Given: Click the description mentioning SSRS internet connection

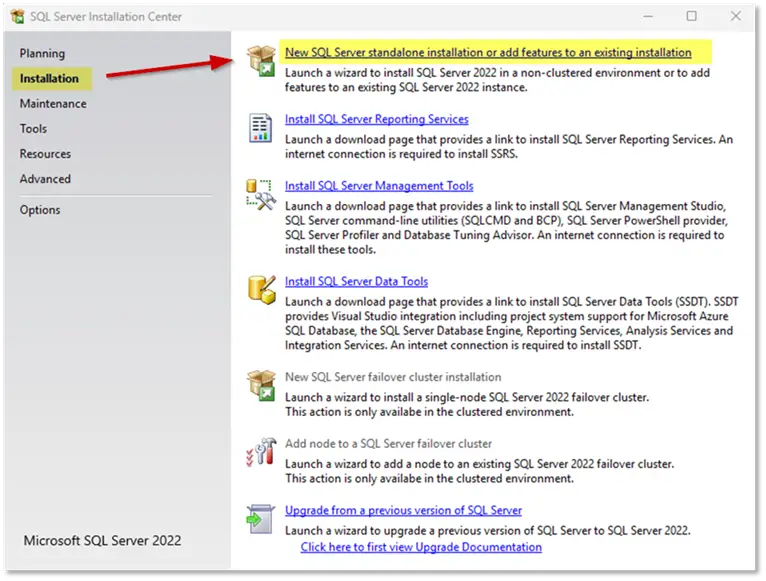Looking at the screenshot, I should (x=509, y=147).
